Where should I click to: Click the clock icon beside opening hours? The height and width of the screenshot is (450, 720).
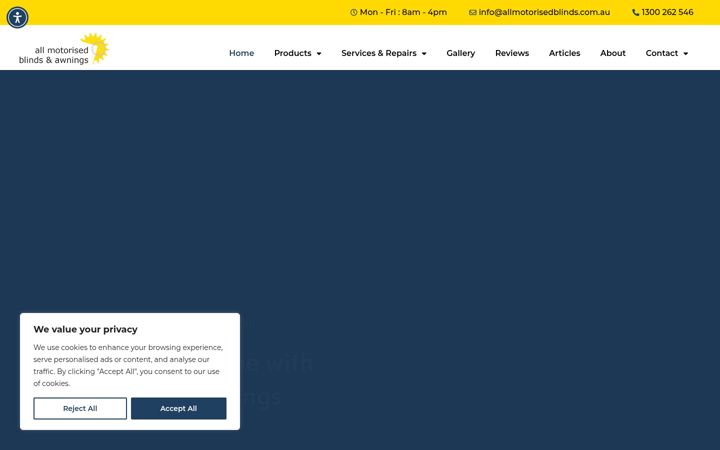point(354,12)
